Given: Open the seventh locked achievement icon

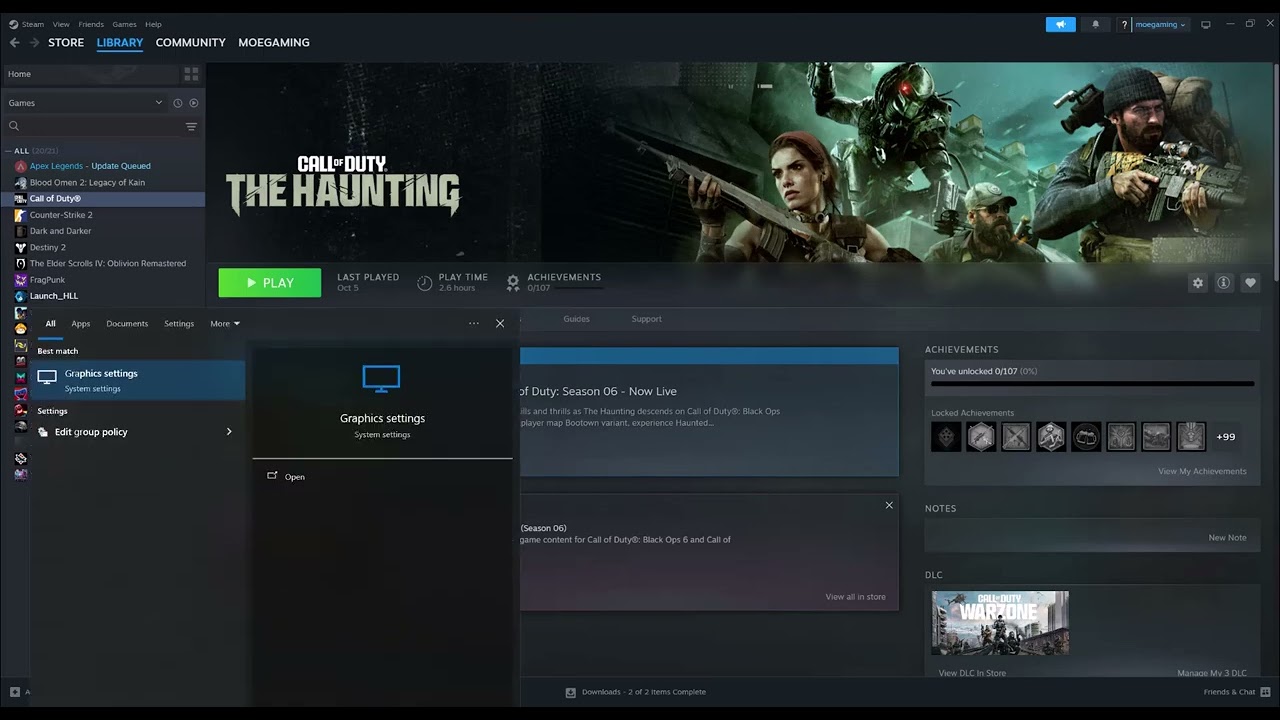Looking at the screenshot, I should [1156, 437].
